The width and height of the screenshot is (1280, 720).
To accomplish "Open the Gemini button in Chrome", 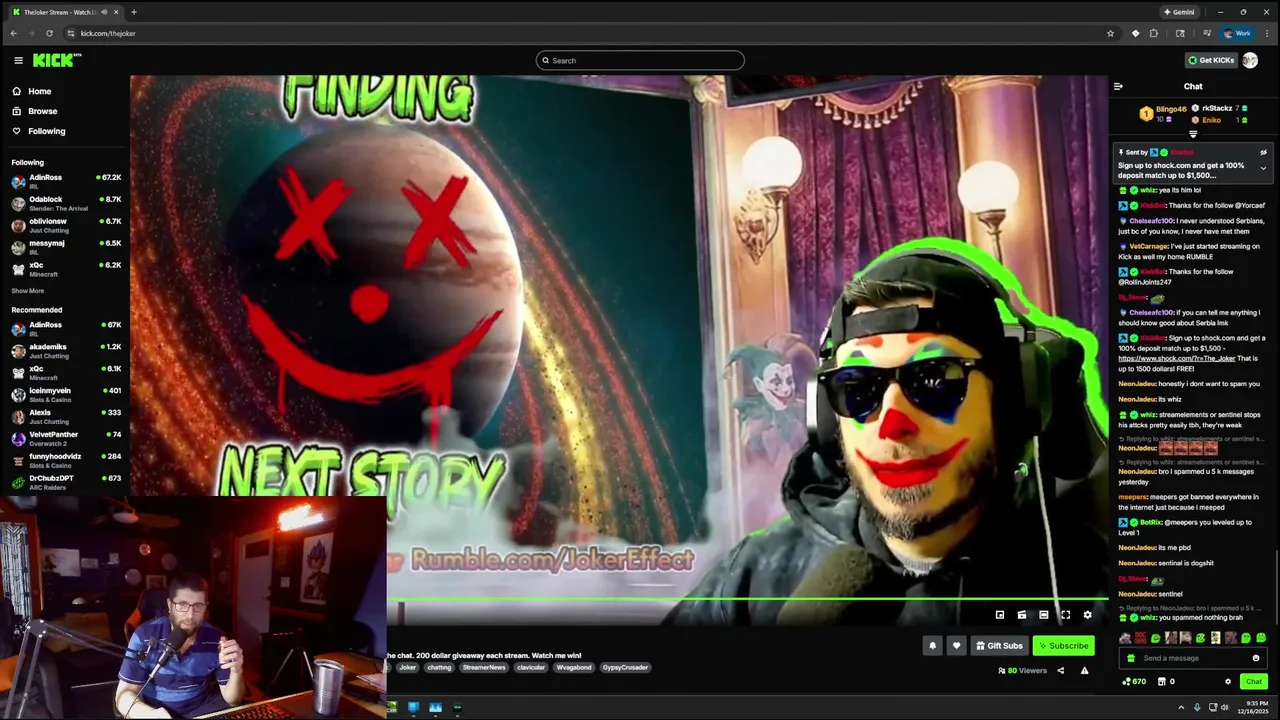I will [1179, 12].
